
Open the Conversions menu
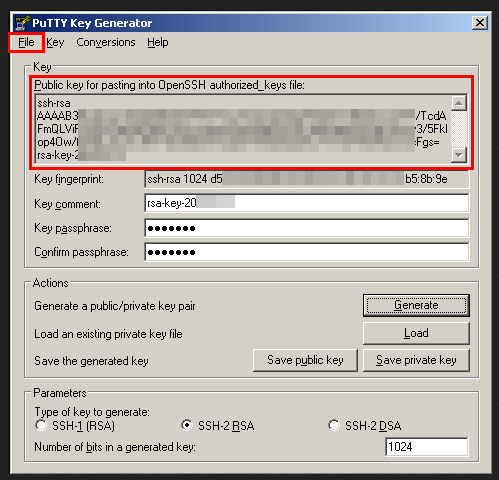click(x=106, y=42)
